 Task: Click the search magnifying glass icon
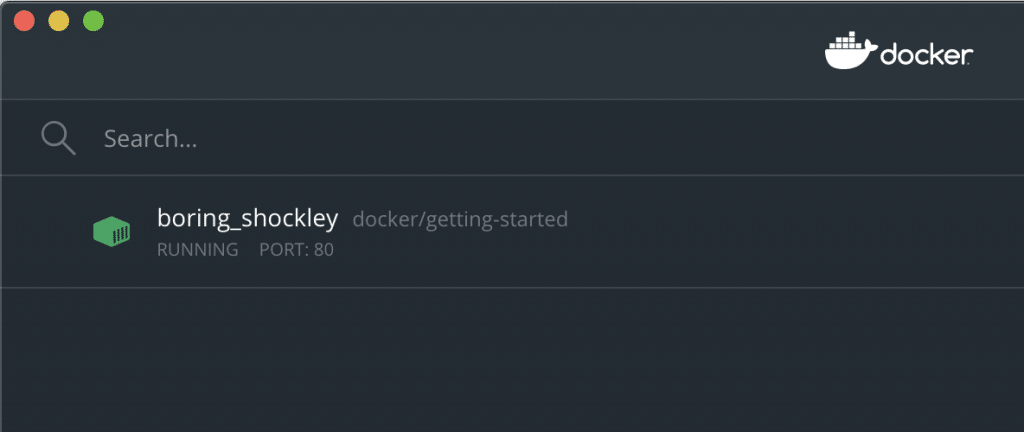coord(58,138)
